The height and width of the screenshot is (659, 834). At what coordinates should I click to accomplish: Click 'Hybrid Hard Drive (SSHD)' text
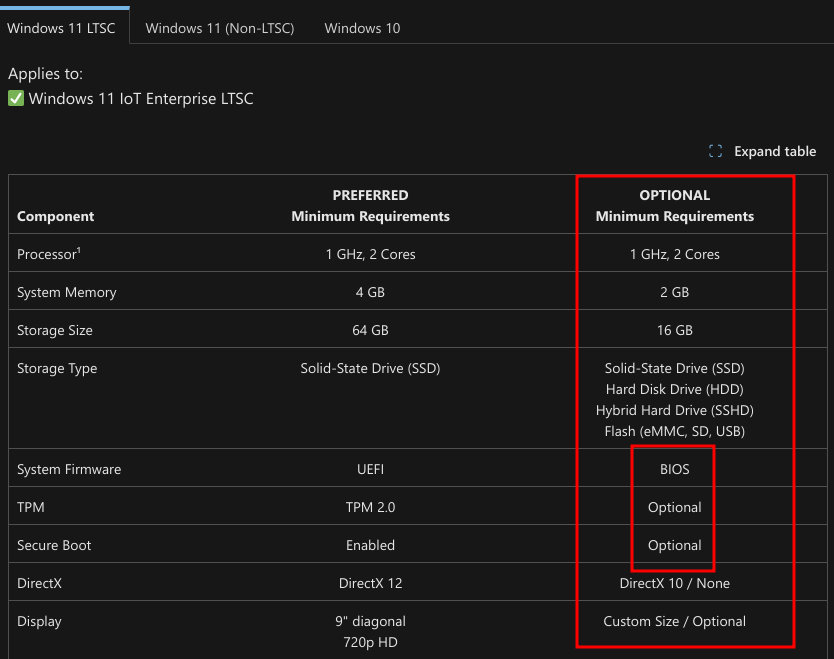[674, 411]
